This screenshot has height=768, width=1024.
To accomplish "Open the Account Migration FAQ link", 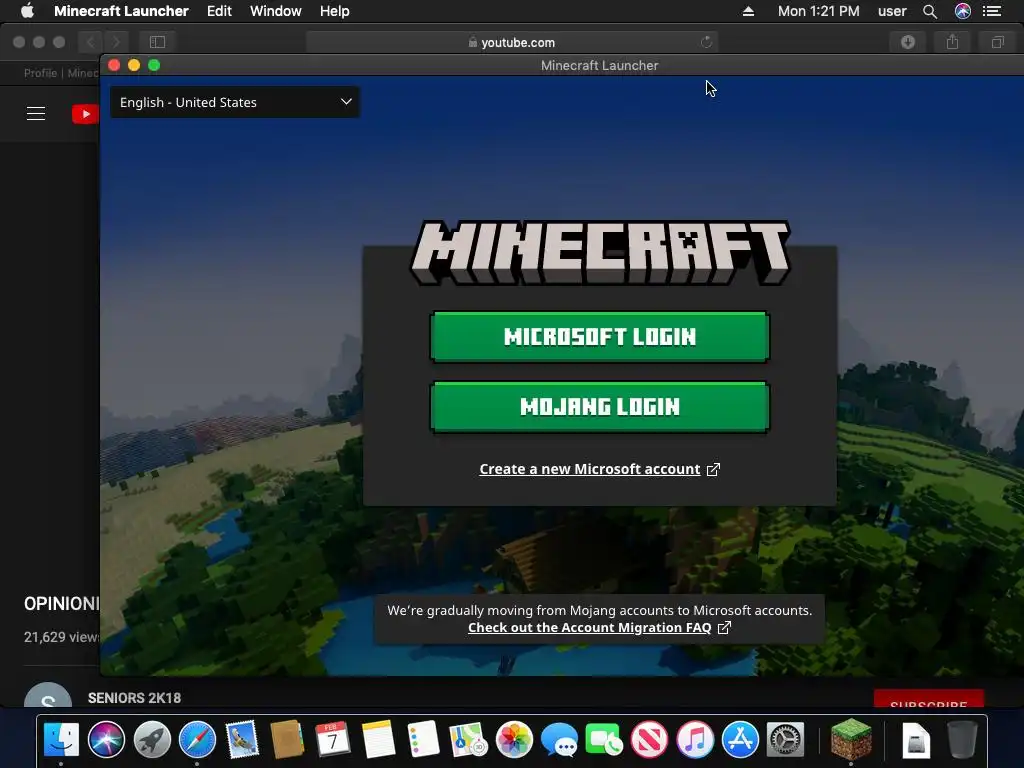I will pos(600,628).
